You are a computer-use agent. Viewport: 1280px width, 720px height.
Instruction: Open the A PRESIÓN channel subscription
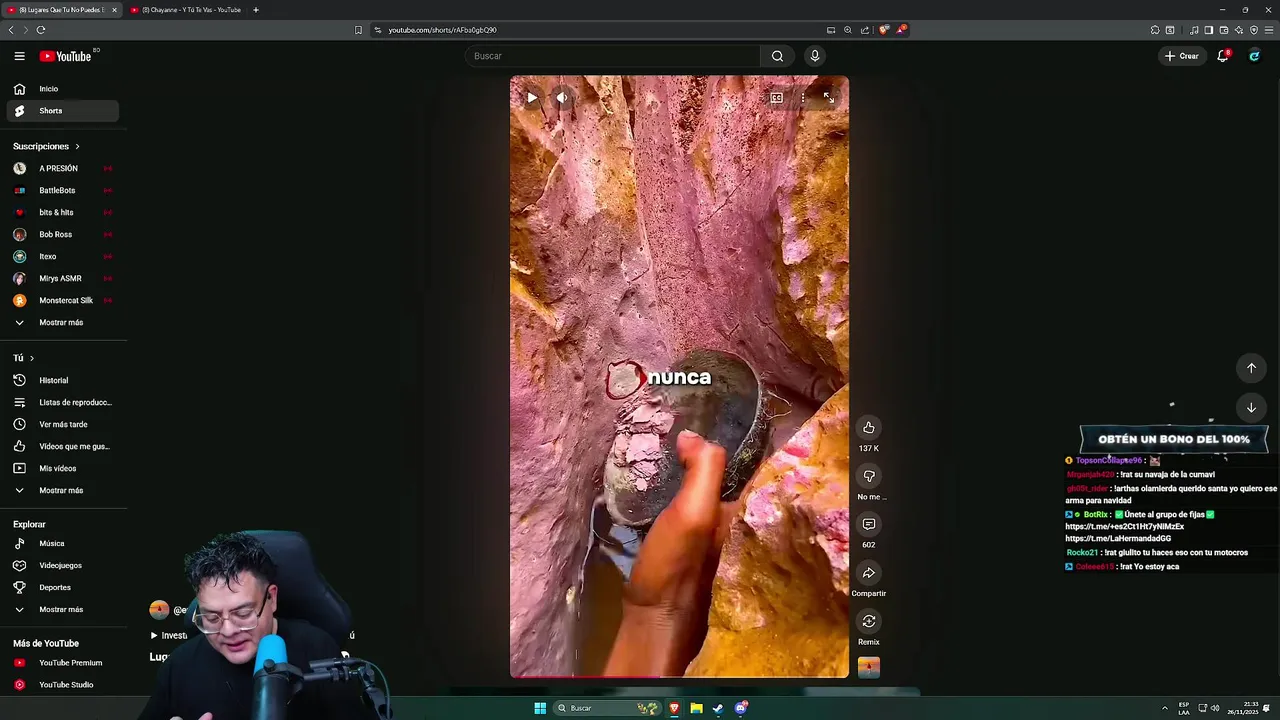[62, 169]
